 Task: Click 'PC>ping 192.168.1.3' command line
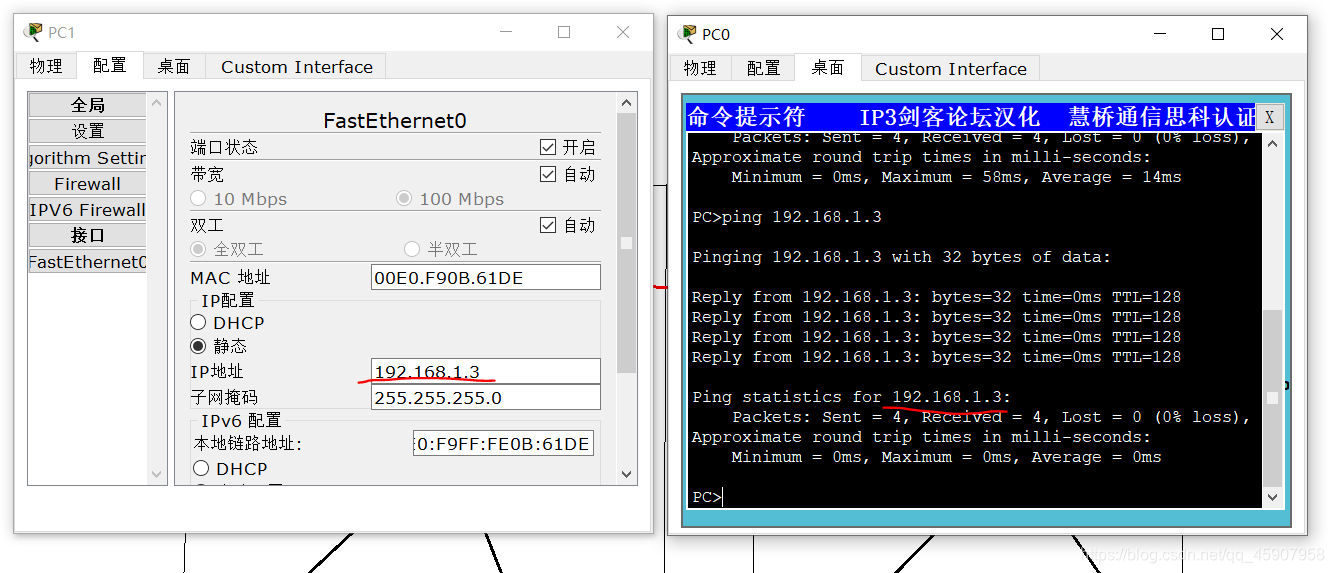click(x=787, y=217)
